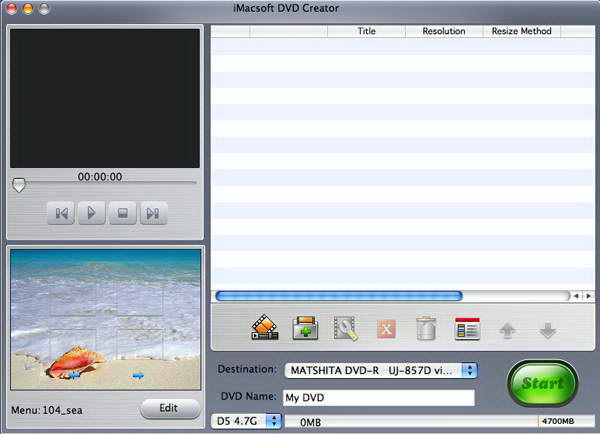Screen dimensions: 600x434
Task: Skip to previous in the preview player
Action: tap(61, 213)
